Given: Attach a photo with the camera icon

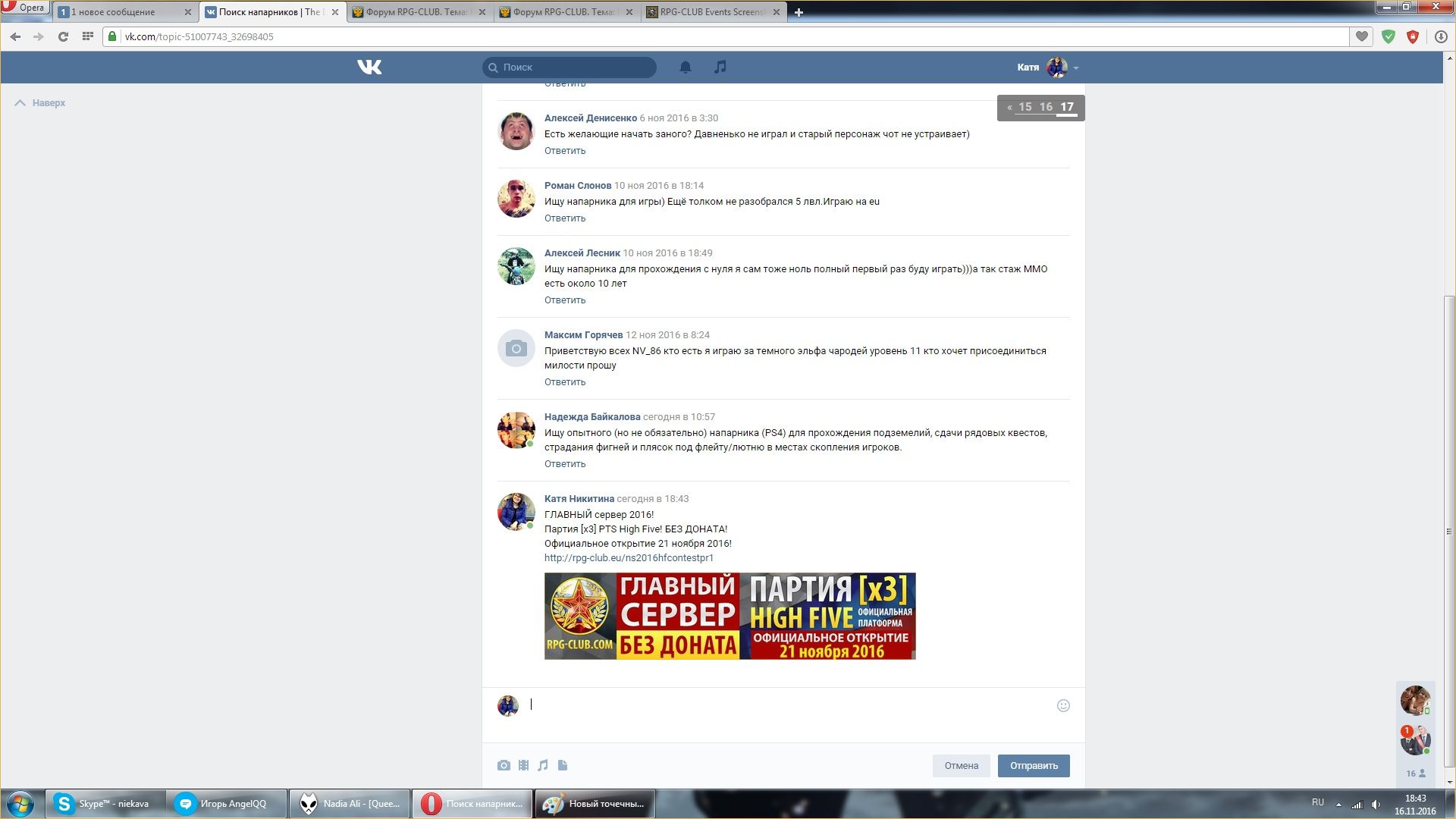Looking at the screenshot, I should click(x=504, y=765).
